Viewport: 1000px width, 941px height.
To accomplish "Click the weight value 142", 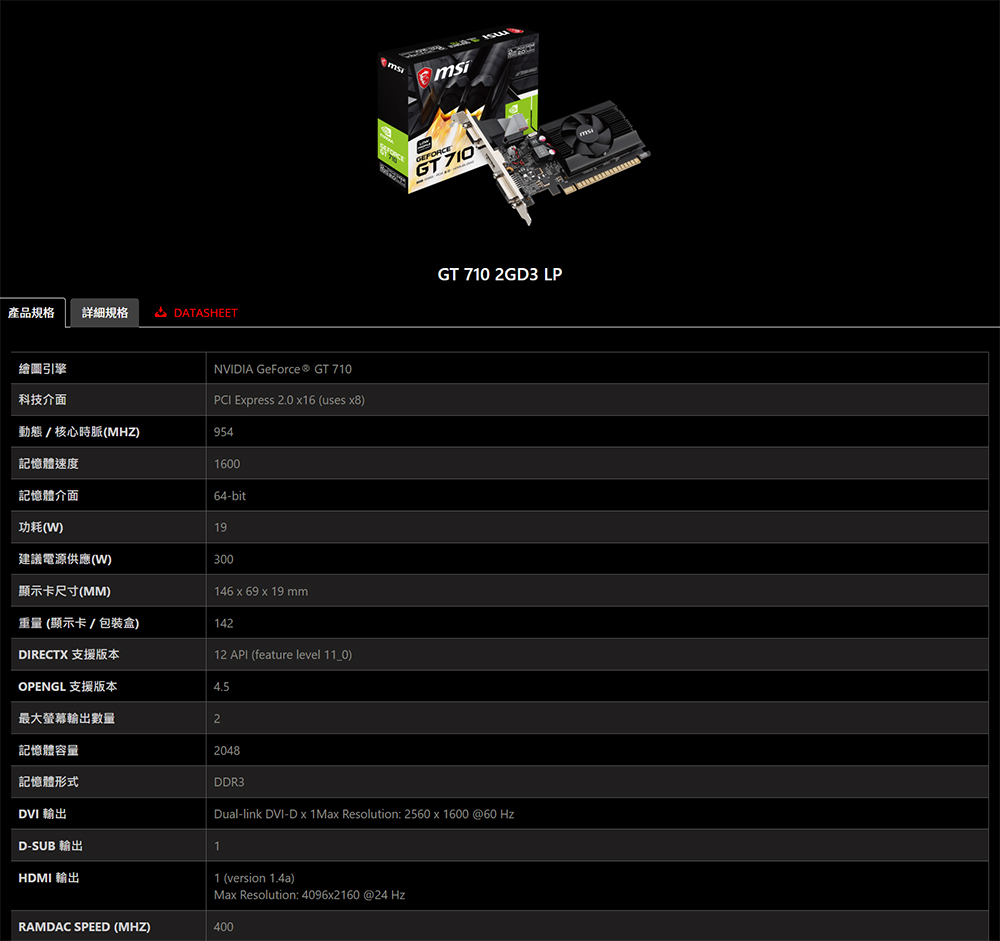I will pos(223,623).
